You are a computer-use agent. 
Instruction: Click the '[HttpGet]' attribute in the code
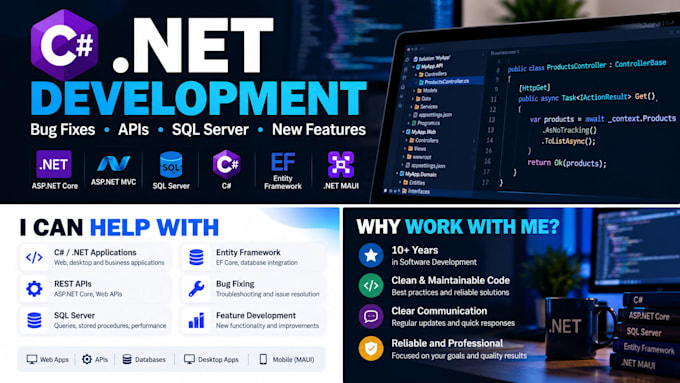[535, 88]
